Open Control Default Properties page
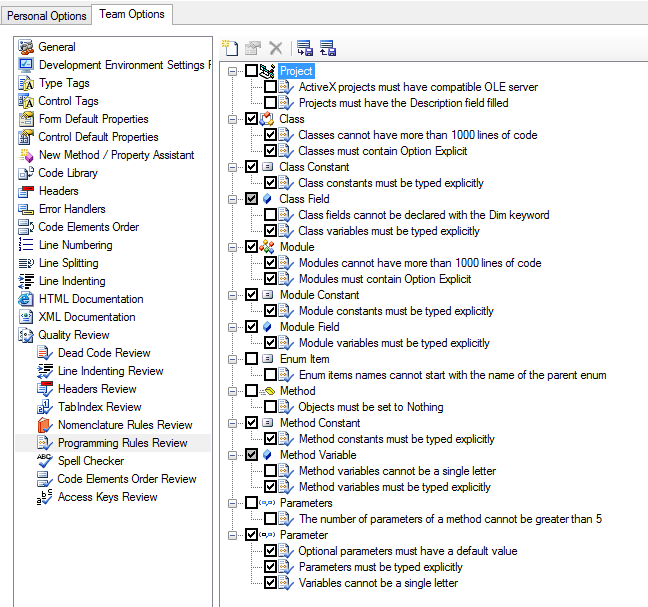Image resolution: width=648 pixels, height=607 pixels. tap(98, 137)
